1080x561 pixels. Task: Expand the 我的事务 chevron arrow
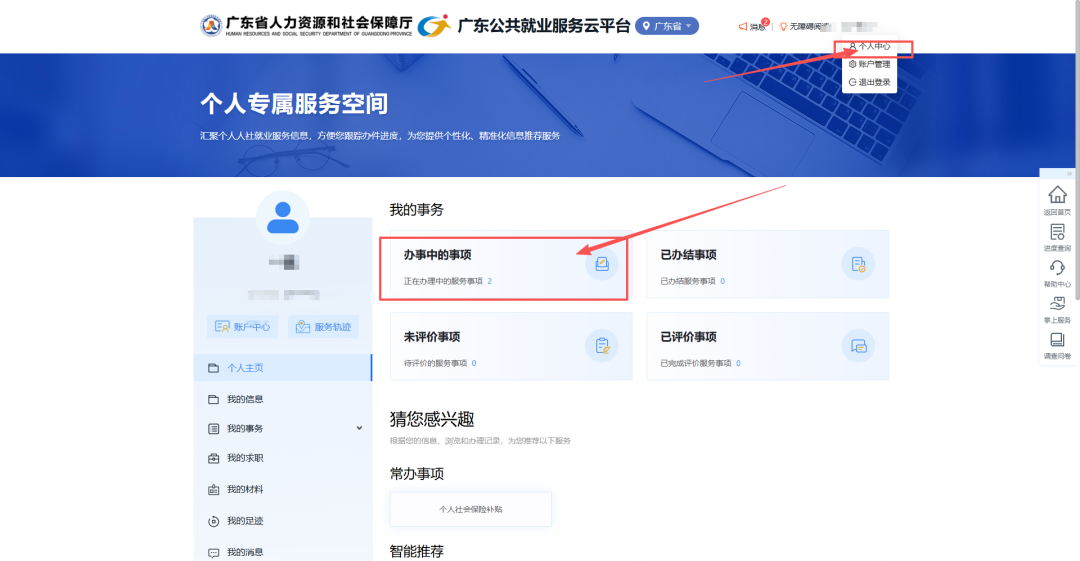(x=359, y=429)
